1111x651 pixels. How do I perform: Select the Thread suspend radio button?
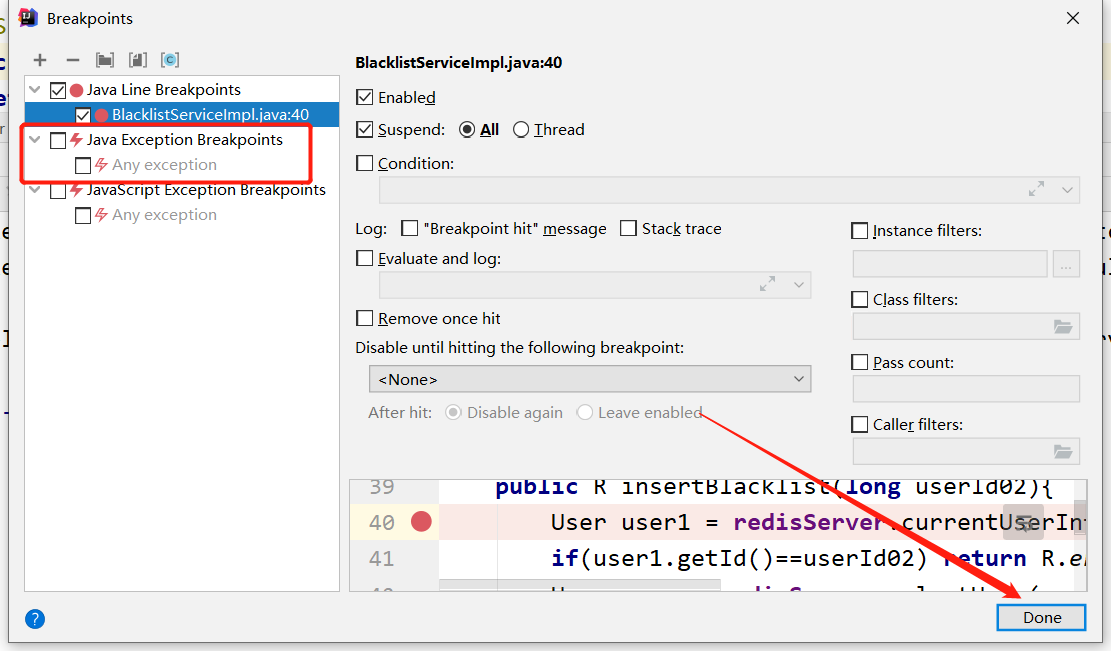[520, 129]
